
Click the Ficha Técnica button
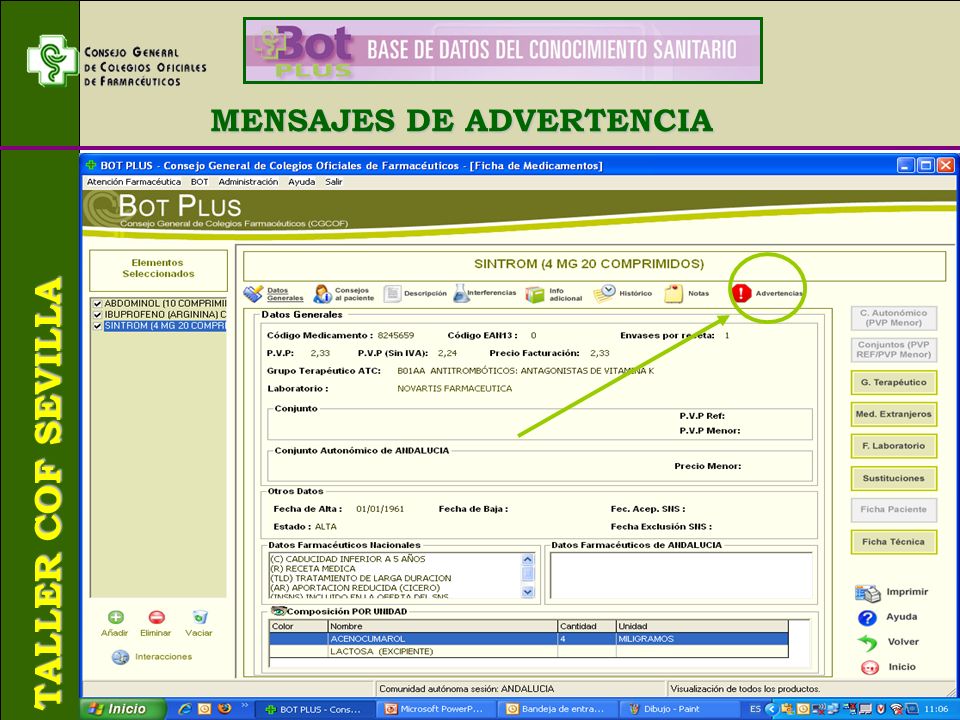click(893, 542)
